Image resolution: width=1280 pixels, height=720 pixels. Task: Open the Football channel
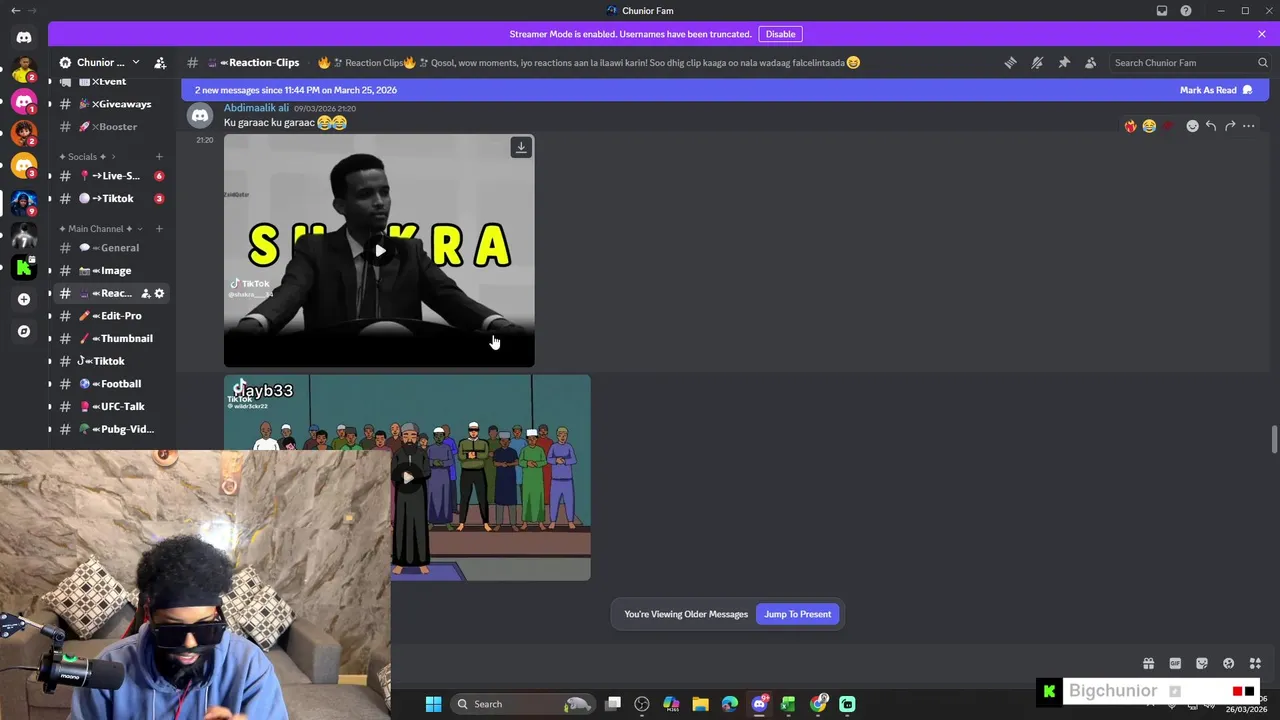point(110,384)
